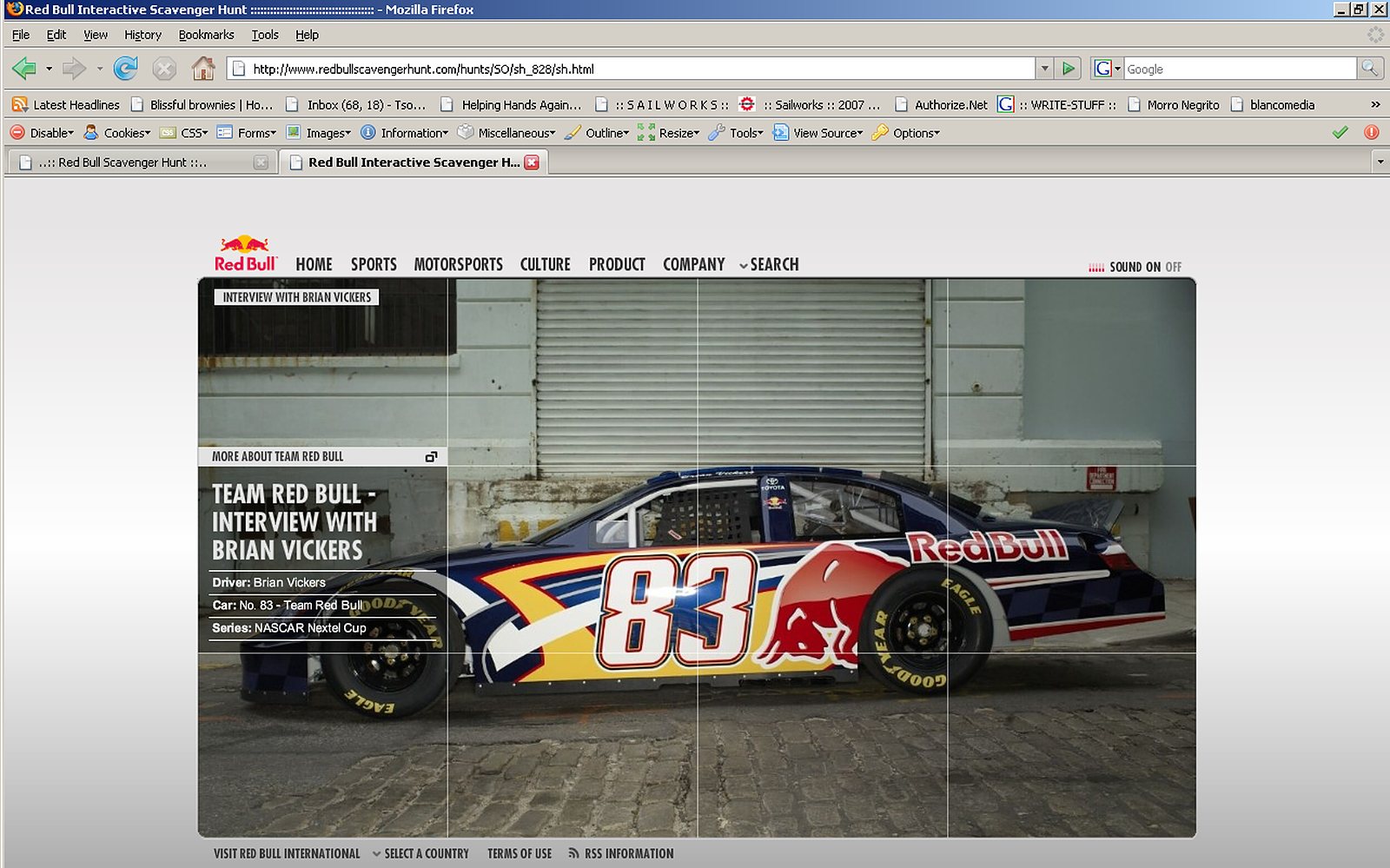The image size is (1390, 868).
Task: Turn sound OFF on the page
Action: [1173, 267]
